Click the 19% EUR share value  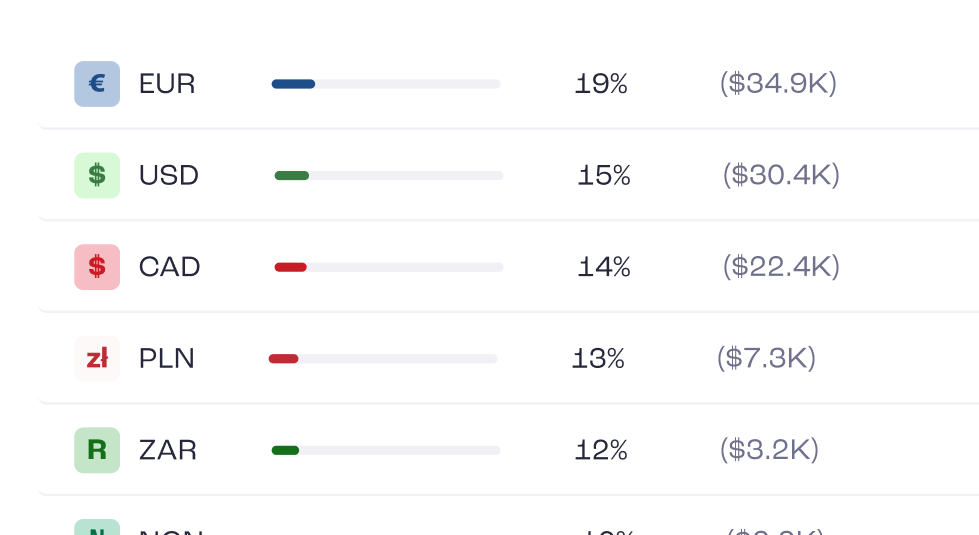pyautogui.click(x=601, y=84)
